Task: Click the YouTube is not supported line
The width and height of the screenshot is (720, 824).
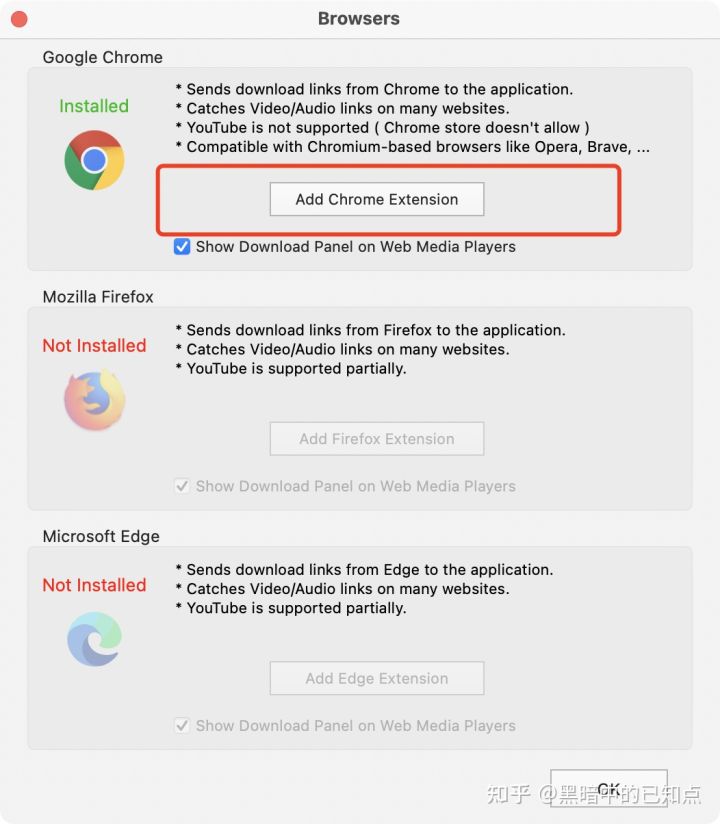Action: (x=383, y=128)
